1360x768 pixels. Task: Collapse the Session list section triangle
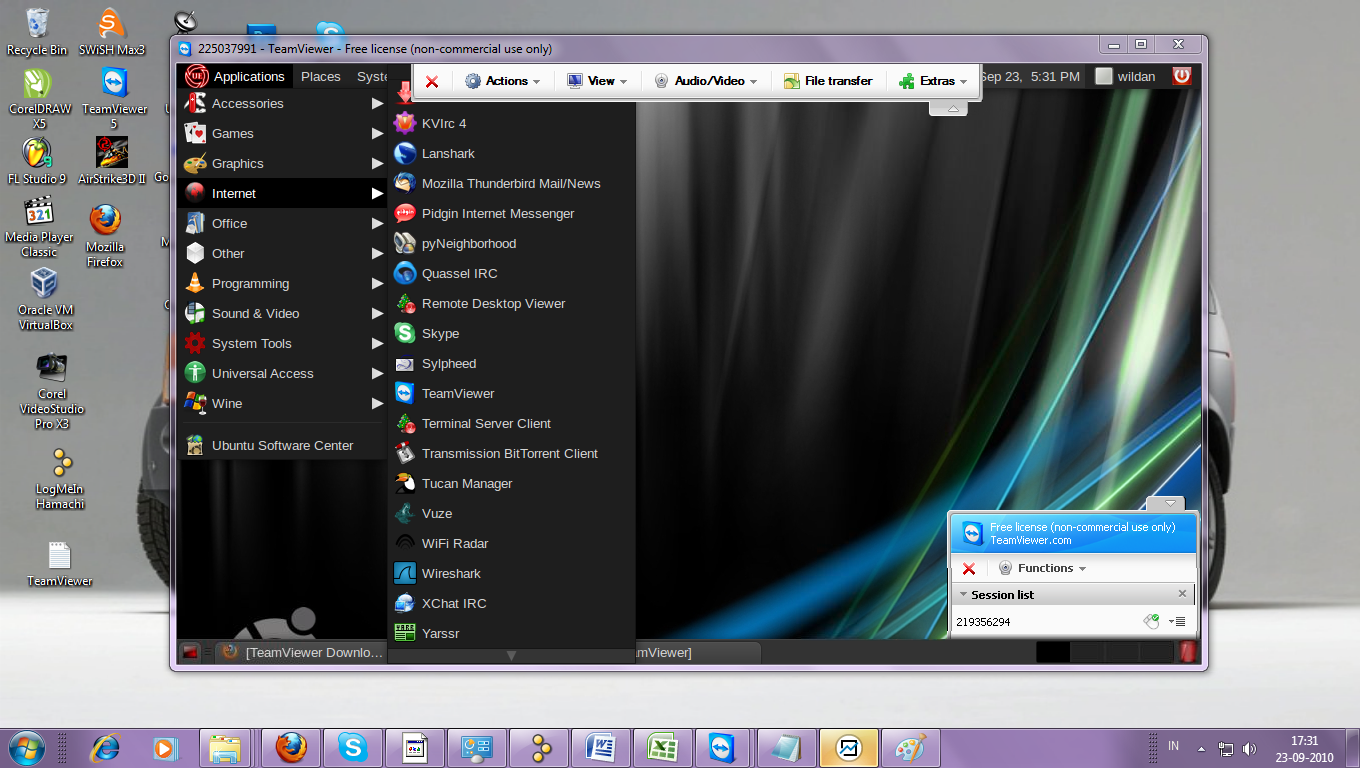[x=963, y=595]
